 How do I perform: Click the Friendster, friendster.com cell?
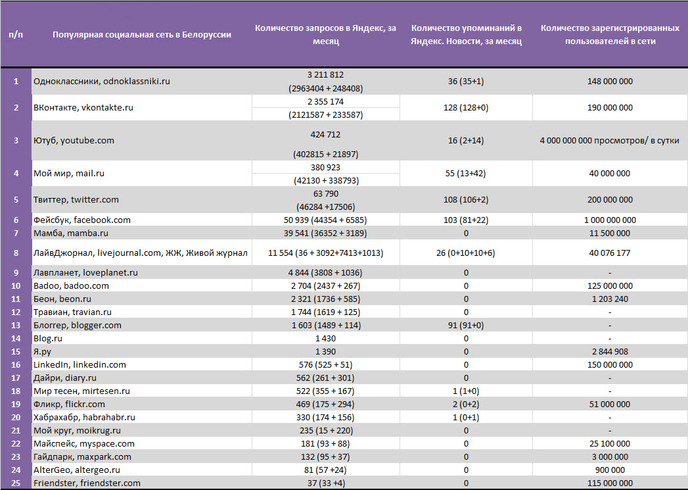point(142,483)
